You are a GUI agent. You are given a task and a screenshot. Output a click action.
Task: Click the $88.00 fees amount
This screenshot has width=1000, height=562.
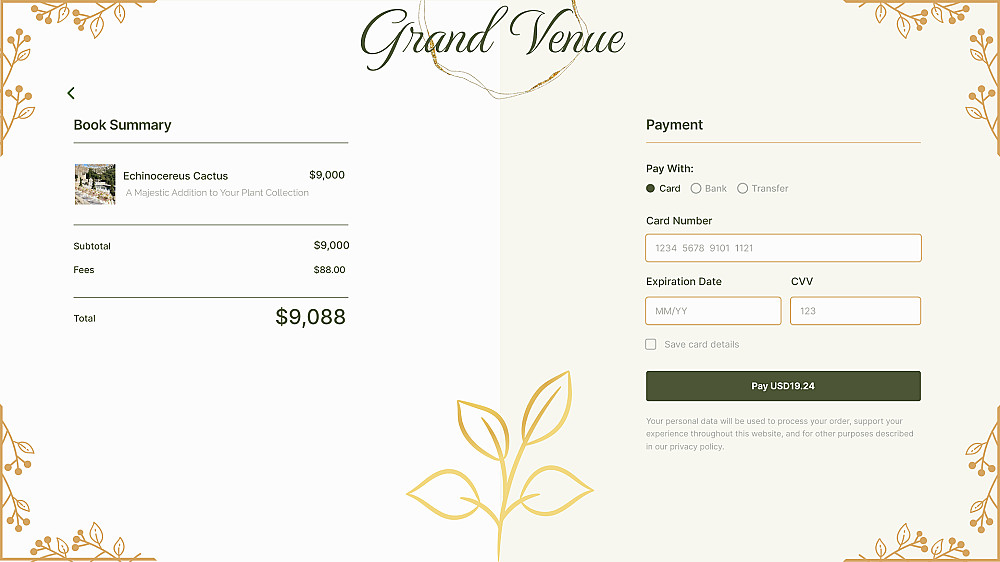pos(329,270)
